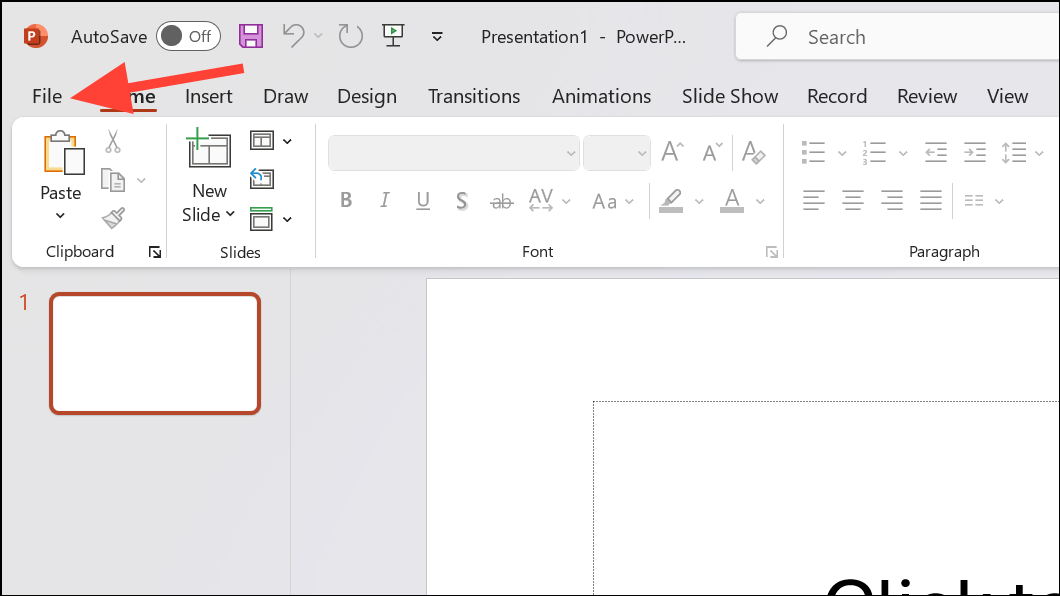The image size is (1060, 596).
Task: Click the Strikethrough icon
Action: pos(501,200)
